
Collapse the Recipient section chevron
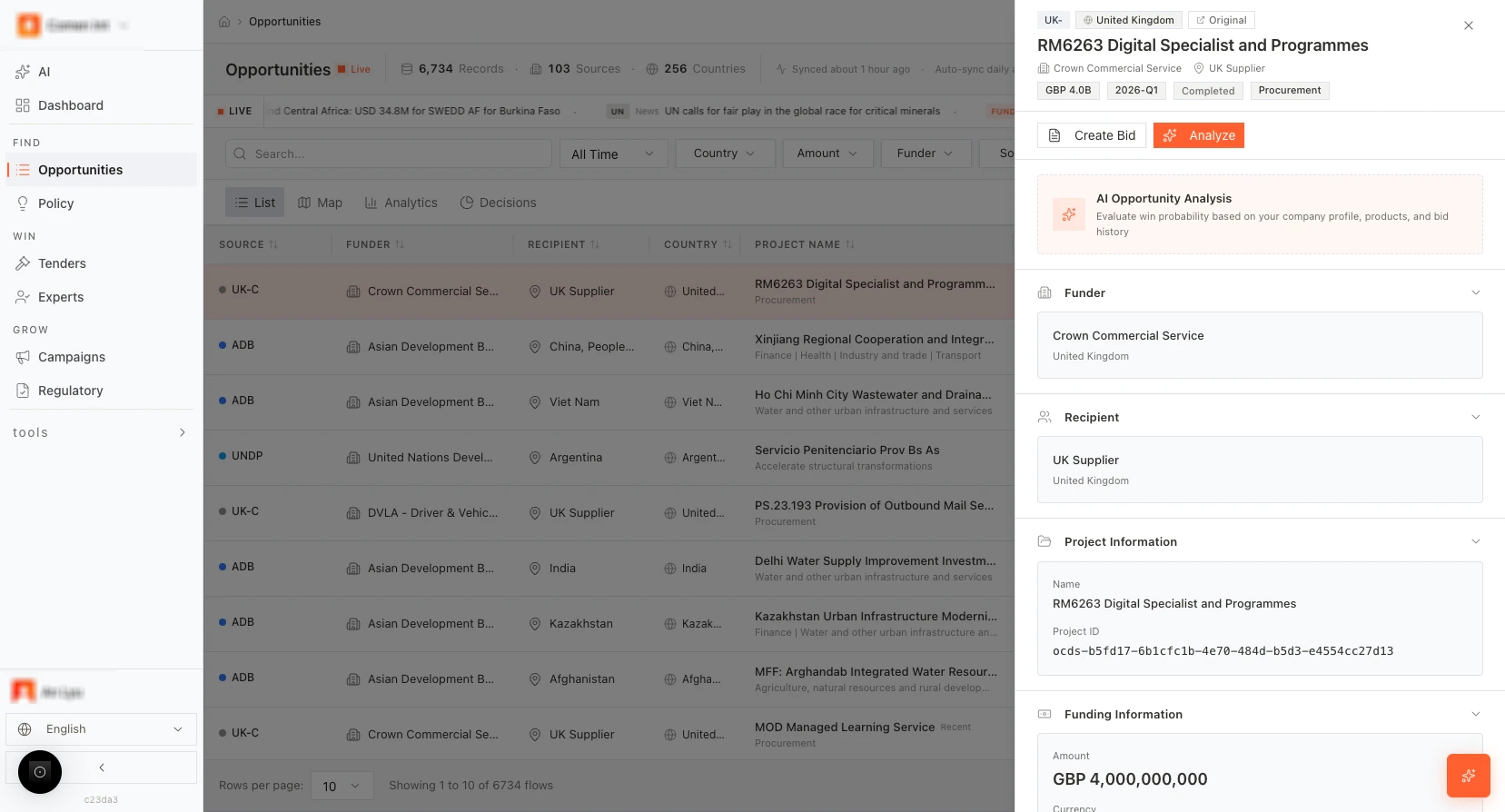point(1475,417)
